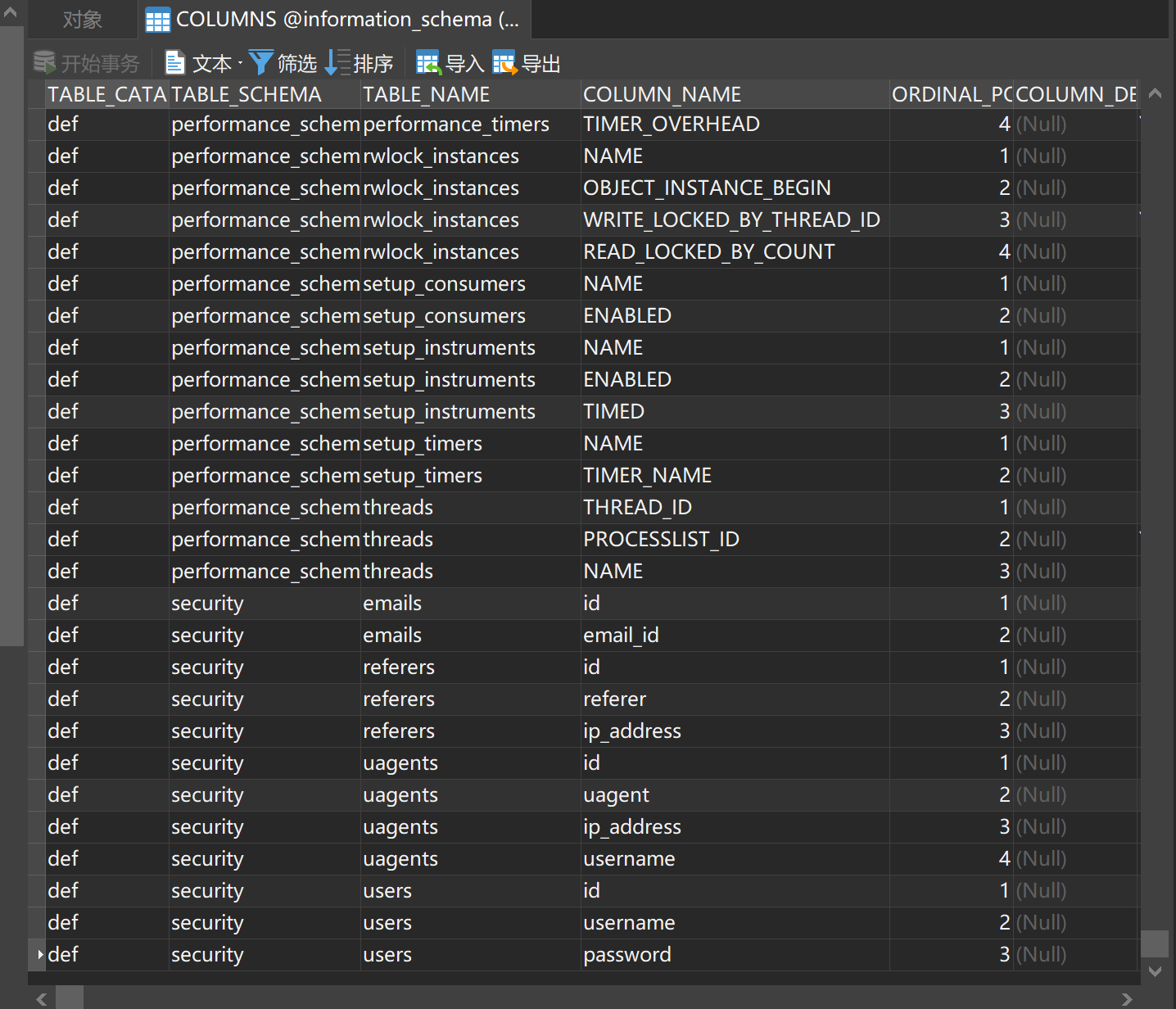1176x1009 pixels.
Task: Click the table icon on COLUMNS tab
Action: pyautogui.click(x=157, y=20)
